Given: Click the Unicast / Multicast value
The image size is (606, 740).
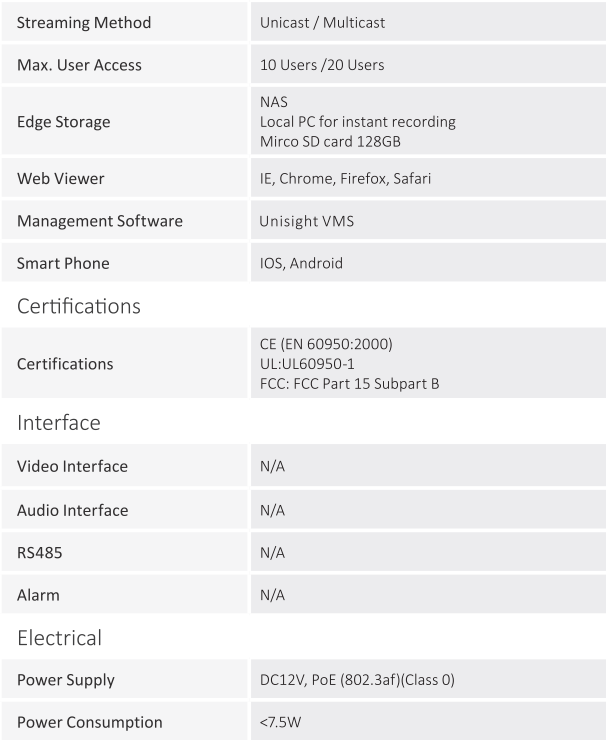Looking at the screenshot, I should pyautogui.click(x=322, y=22).
